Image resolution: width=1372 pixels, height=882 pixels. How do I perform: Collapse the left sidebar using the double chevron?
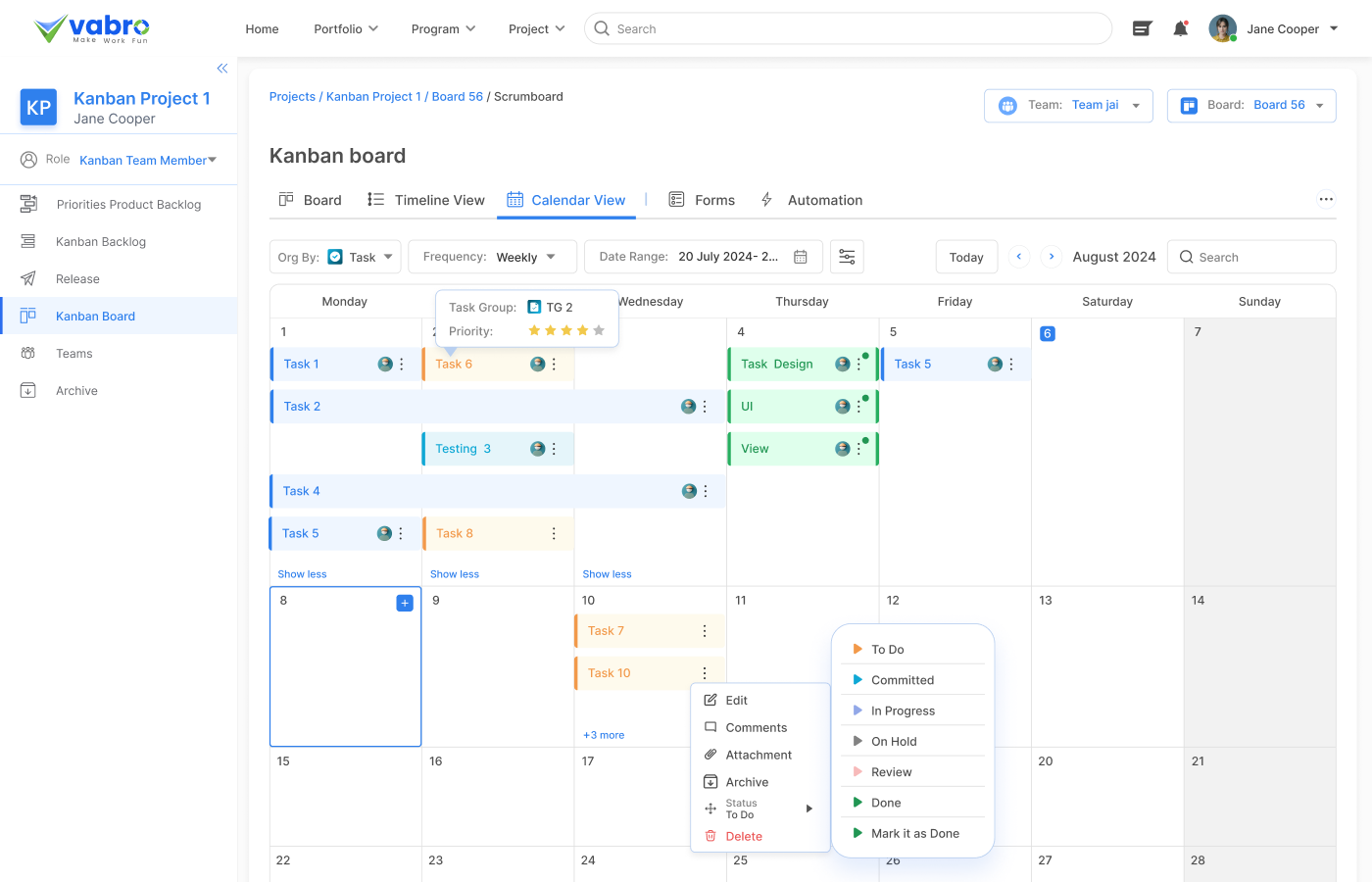click(222, 68)
